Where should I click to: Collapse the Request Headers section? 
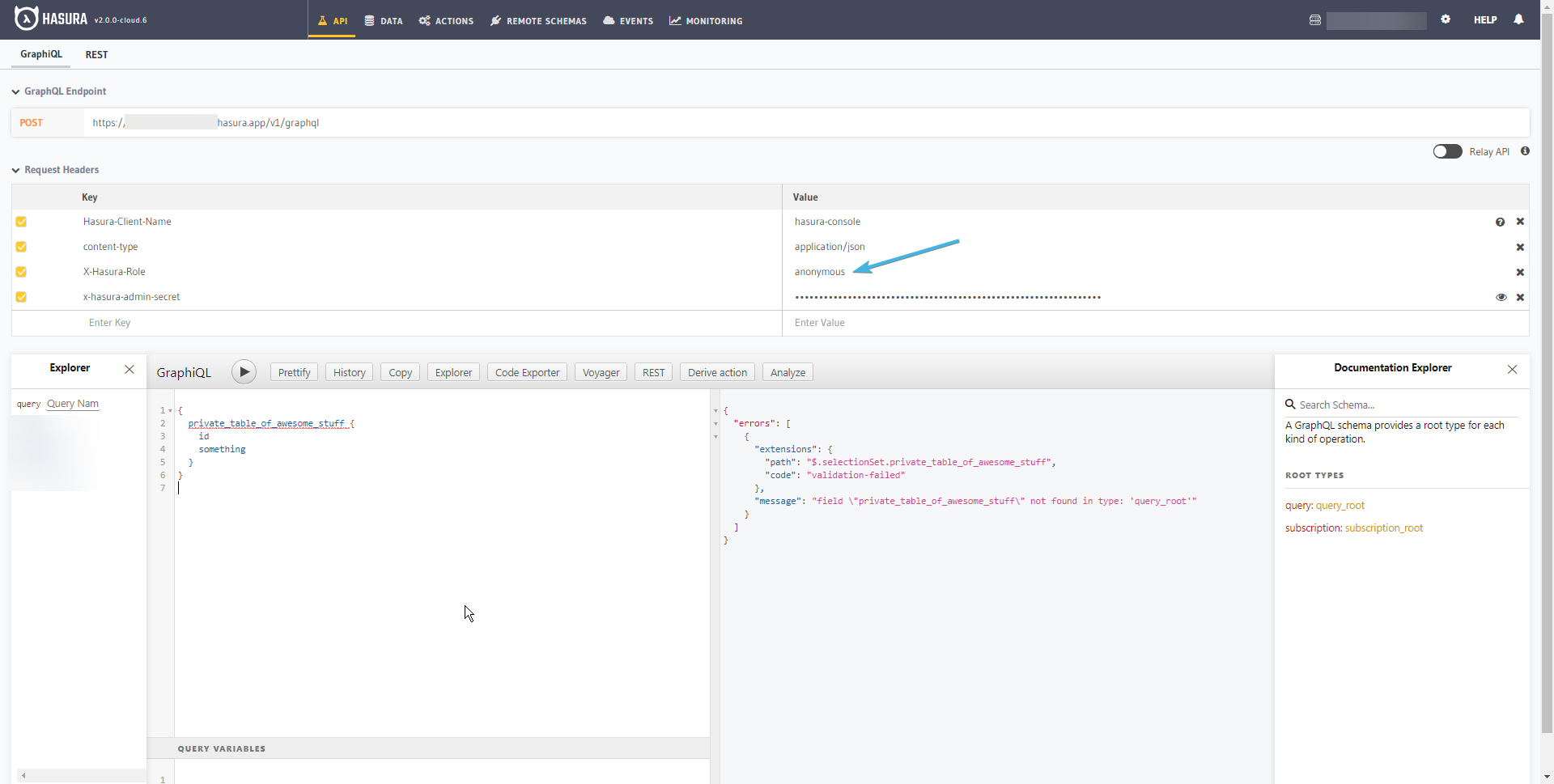point(15,170)
